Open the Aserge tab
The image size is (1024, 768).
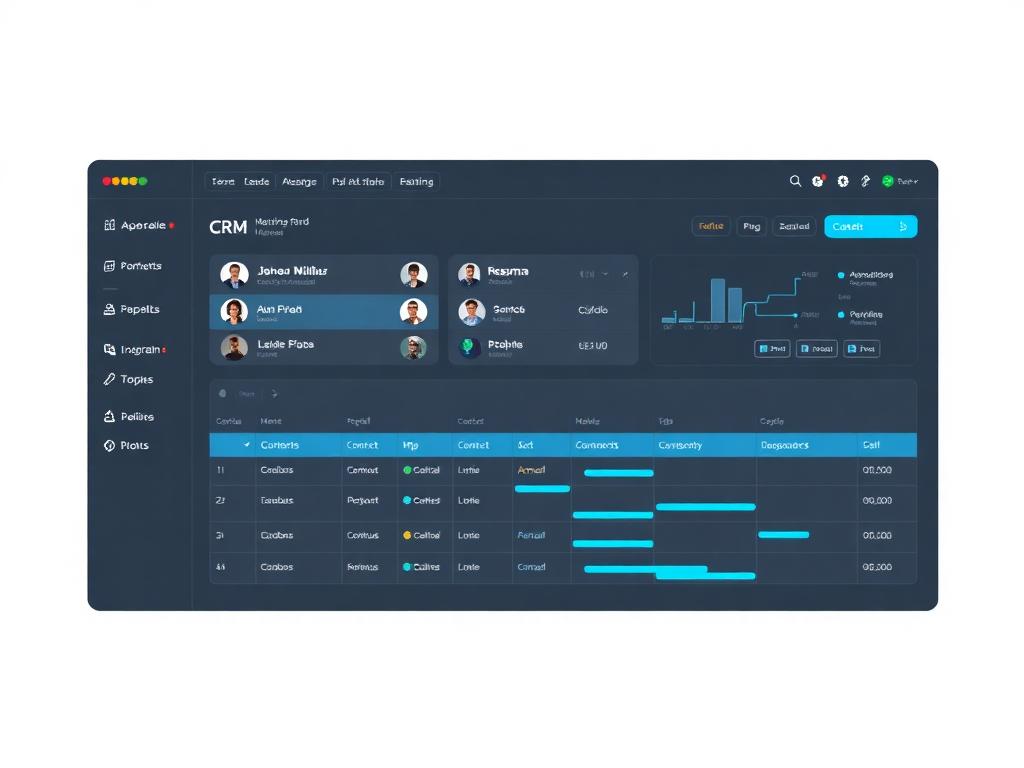pyautogui.click(x=299, y=182)
